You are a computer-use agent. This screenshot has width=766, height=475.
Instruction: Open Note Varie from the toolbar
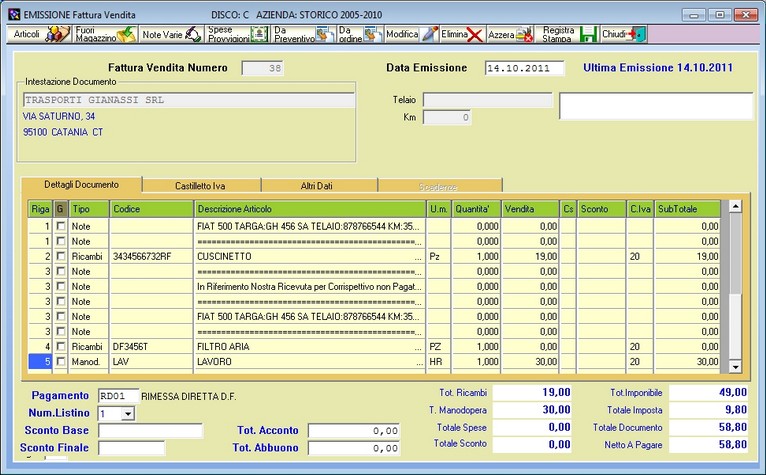click(x=172, y=34)
